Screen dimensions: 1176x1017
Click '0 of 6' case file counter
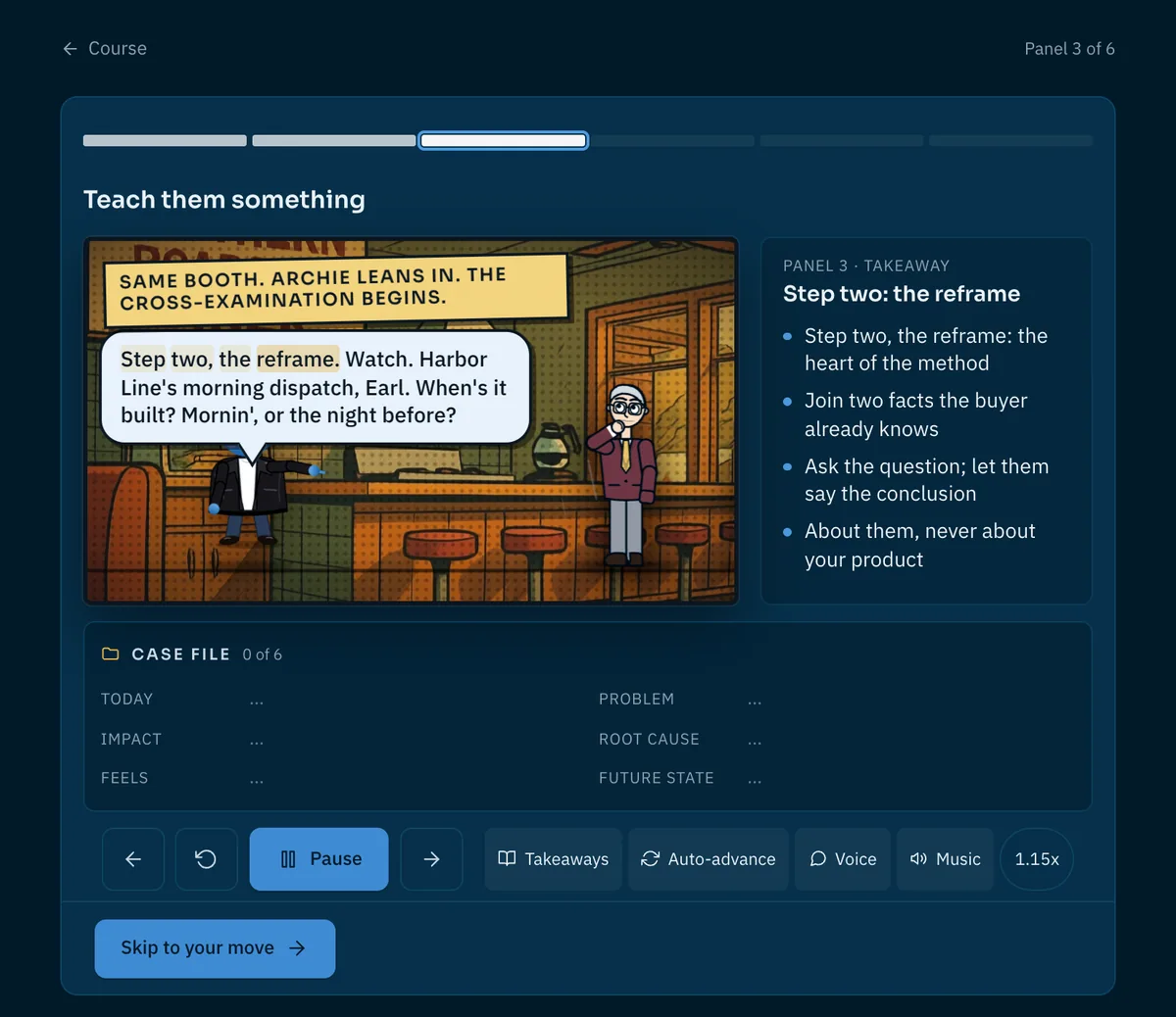263,654
